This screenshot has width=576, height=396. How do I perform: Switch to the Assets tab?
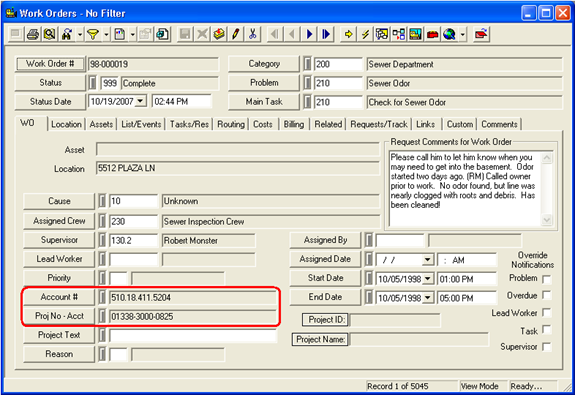pos(101,125)
